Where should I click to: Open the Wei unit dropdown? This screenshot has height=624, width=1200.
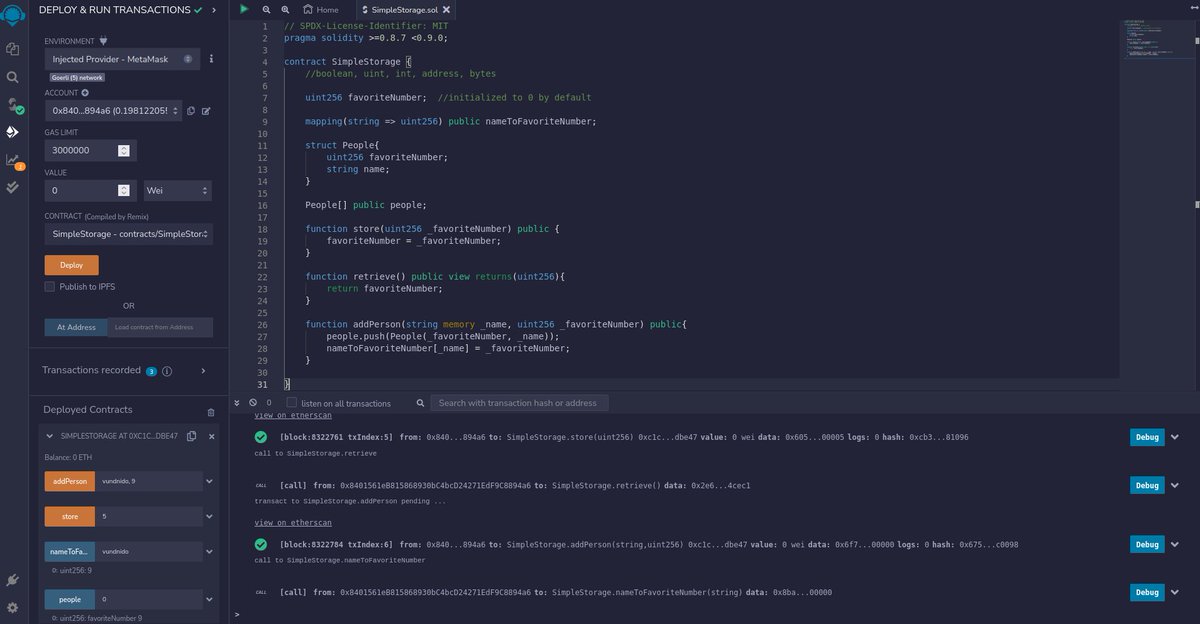tap(176, 190)
